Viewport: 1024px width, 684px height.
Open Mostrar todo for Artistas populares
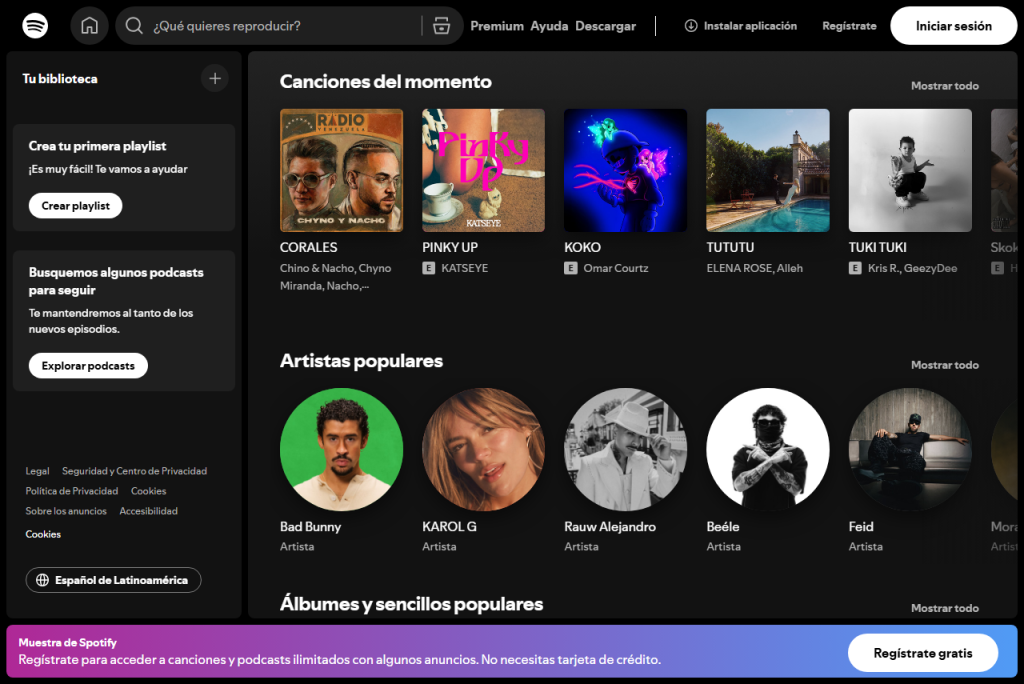944,365
